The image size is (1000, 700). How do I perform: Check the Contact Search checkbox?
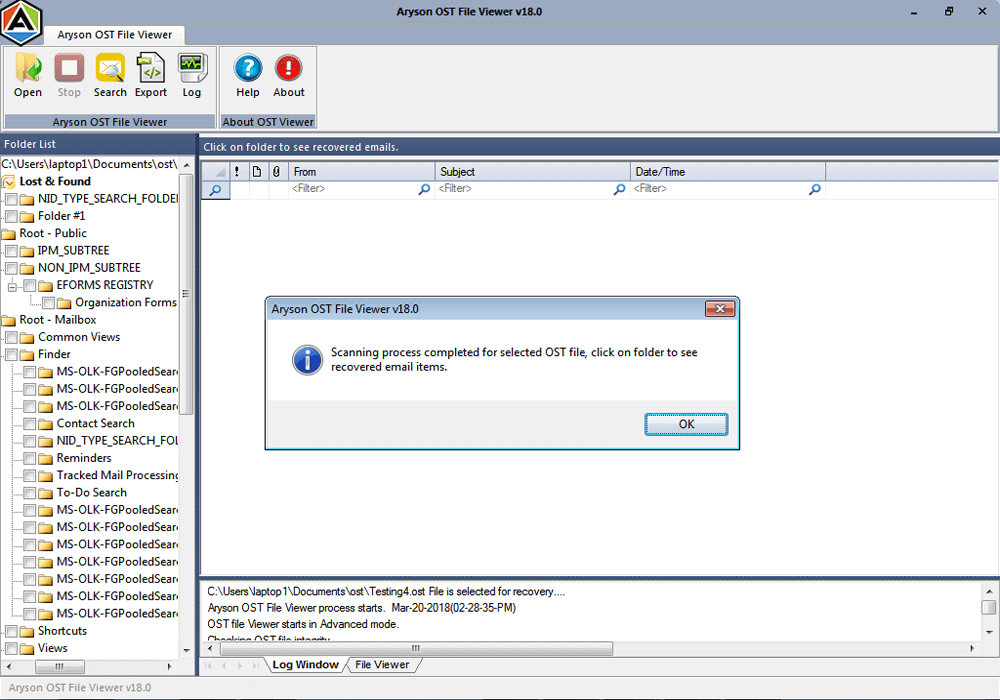(30, 423)
